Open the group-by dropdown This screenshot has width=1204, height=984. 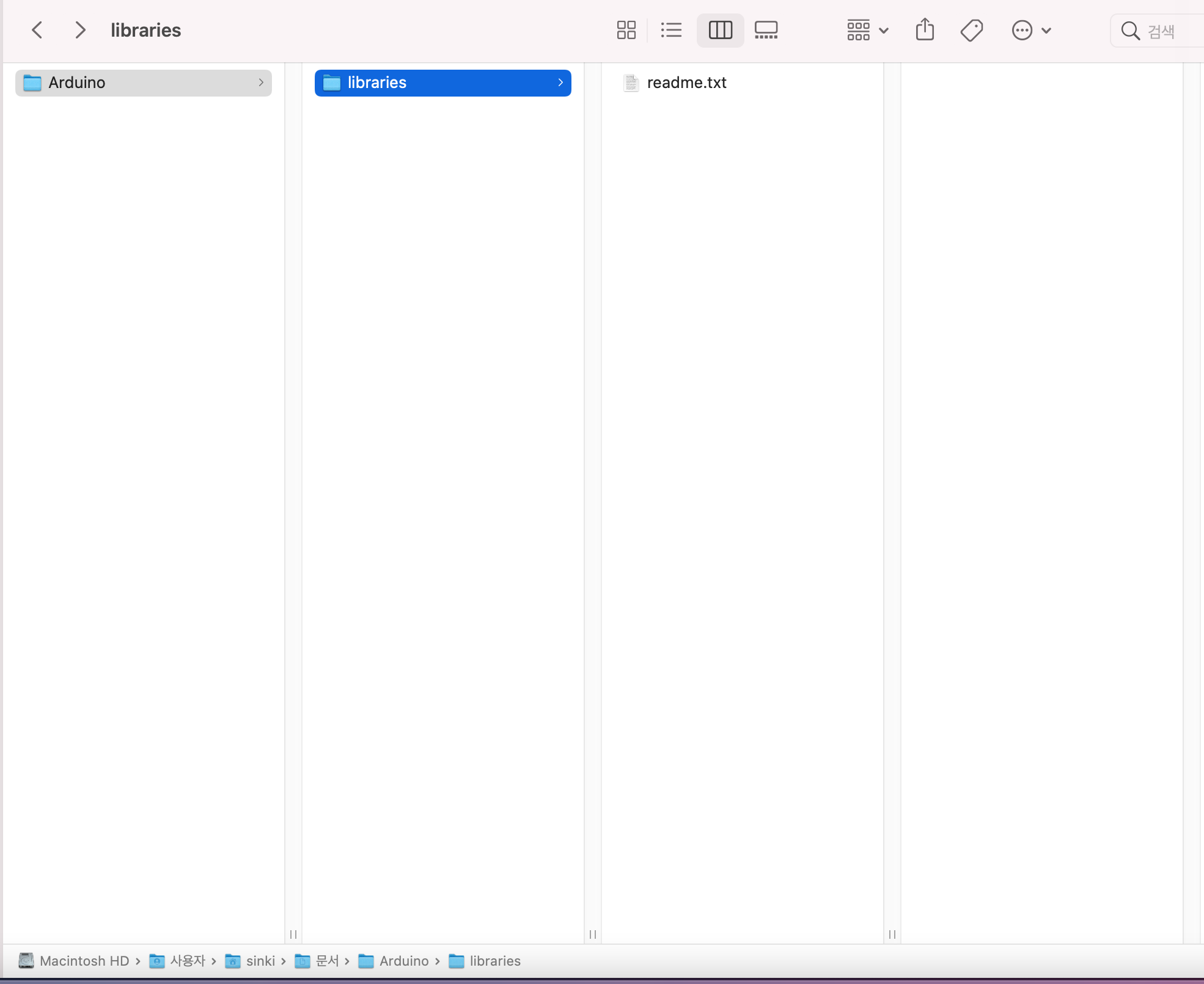click(867, 30)
